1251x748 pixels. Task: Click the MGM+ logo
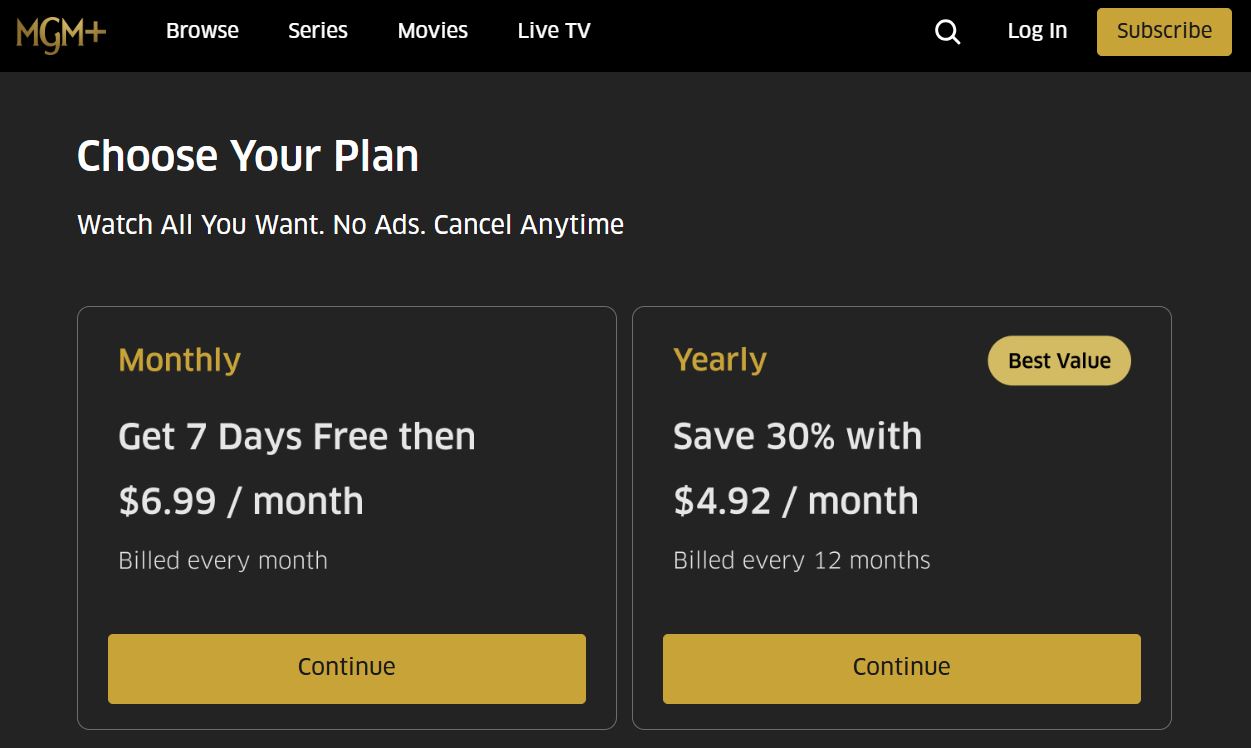[x=62, y=30]
